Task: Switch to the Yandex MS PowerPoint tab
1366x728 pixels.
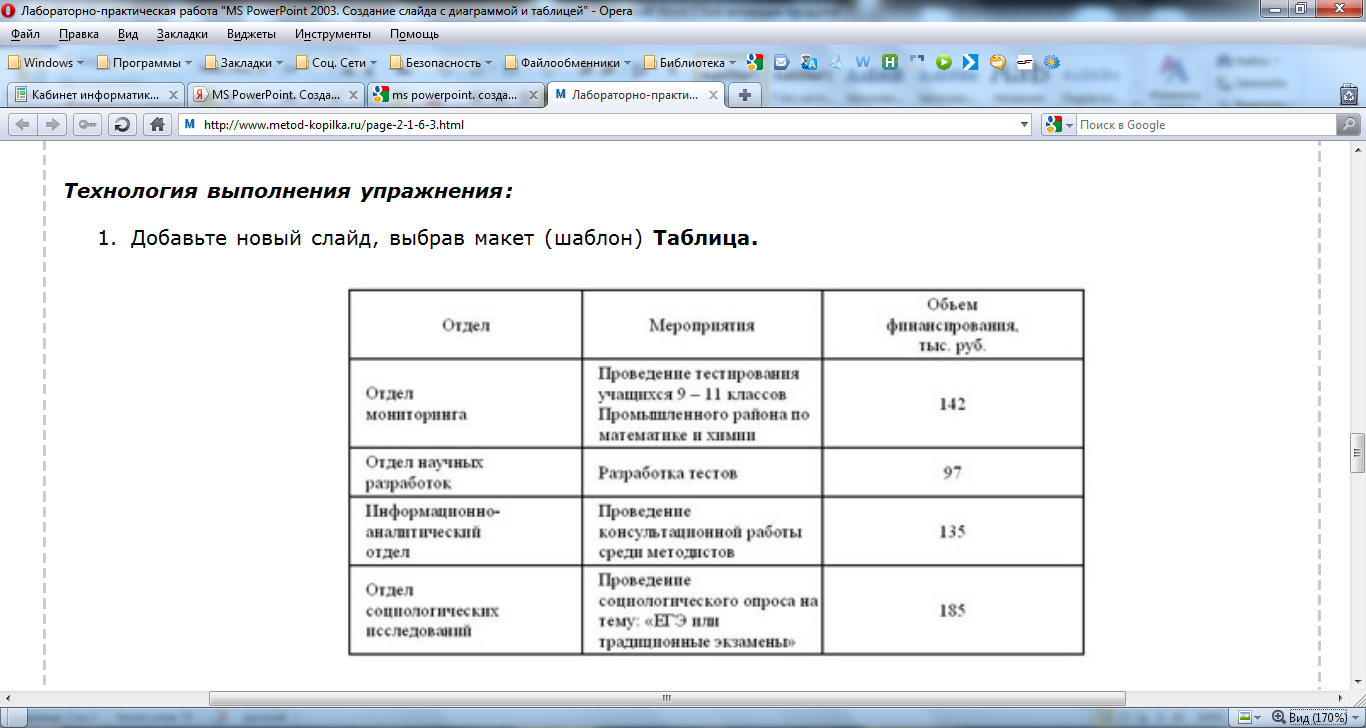Action: tap(275, 95)
